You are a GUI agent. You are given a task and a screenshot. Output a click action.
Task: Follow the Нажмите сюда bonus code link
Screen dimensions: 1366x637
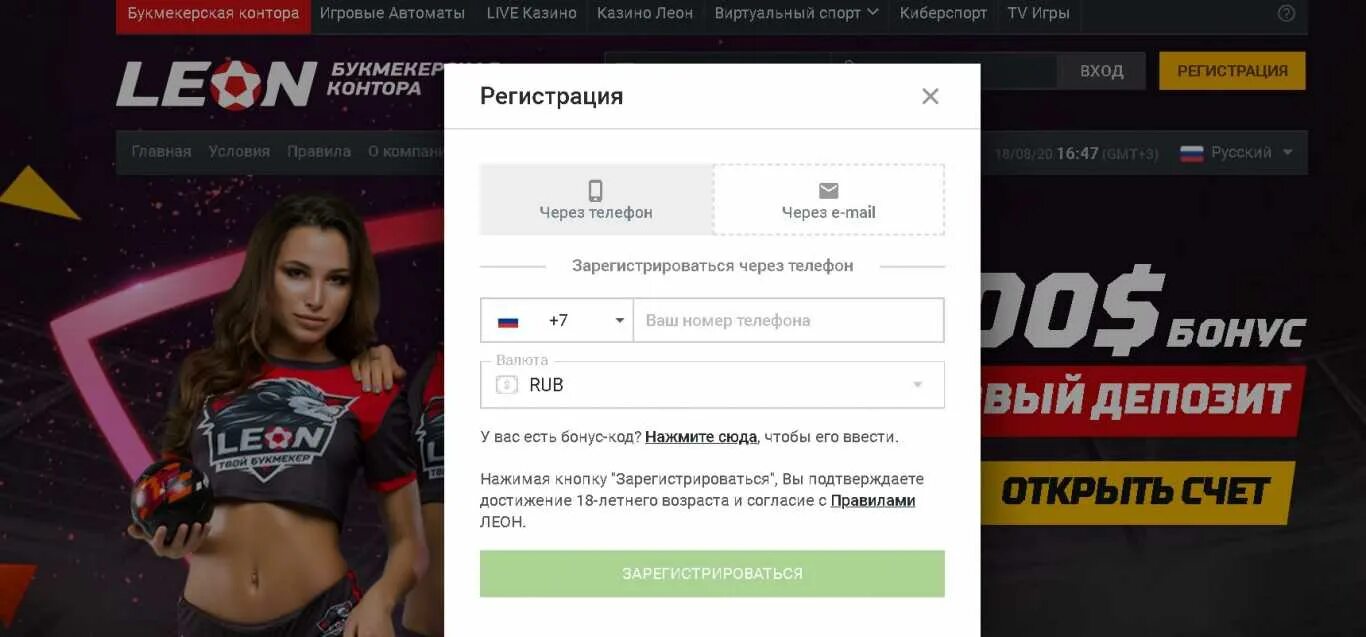701,437
